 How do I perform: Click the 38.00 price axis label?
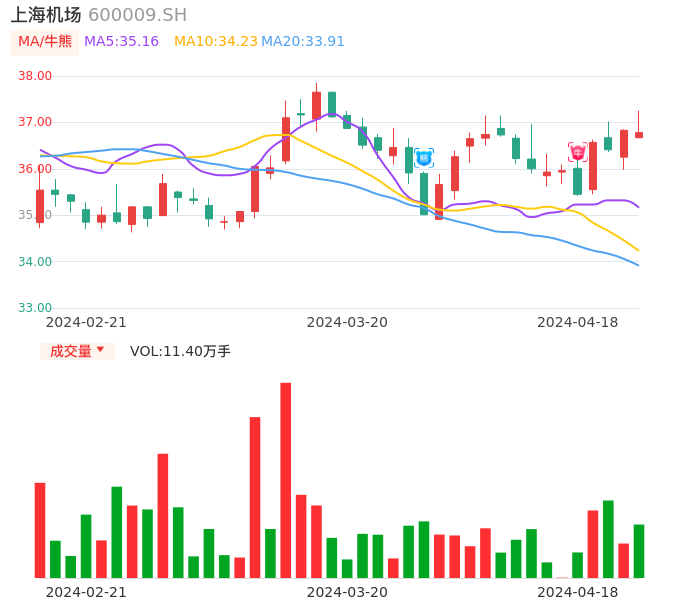coord(35,76)
